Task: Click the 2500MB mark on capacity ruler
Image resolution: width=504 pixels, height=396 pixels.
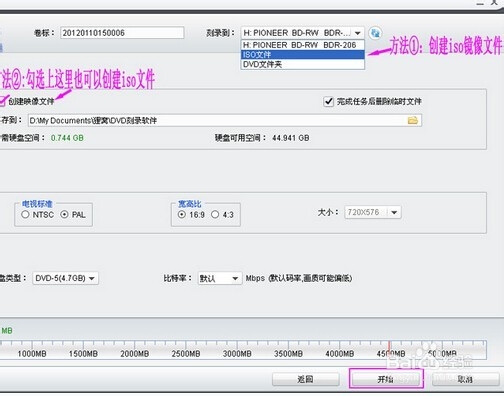Action: [186, 354]
